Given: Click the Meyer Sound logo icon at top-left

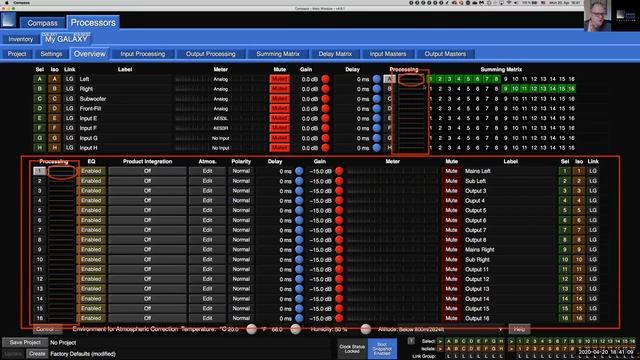Looking at the screenshot, I should pos(8,19).
